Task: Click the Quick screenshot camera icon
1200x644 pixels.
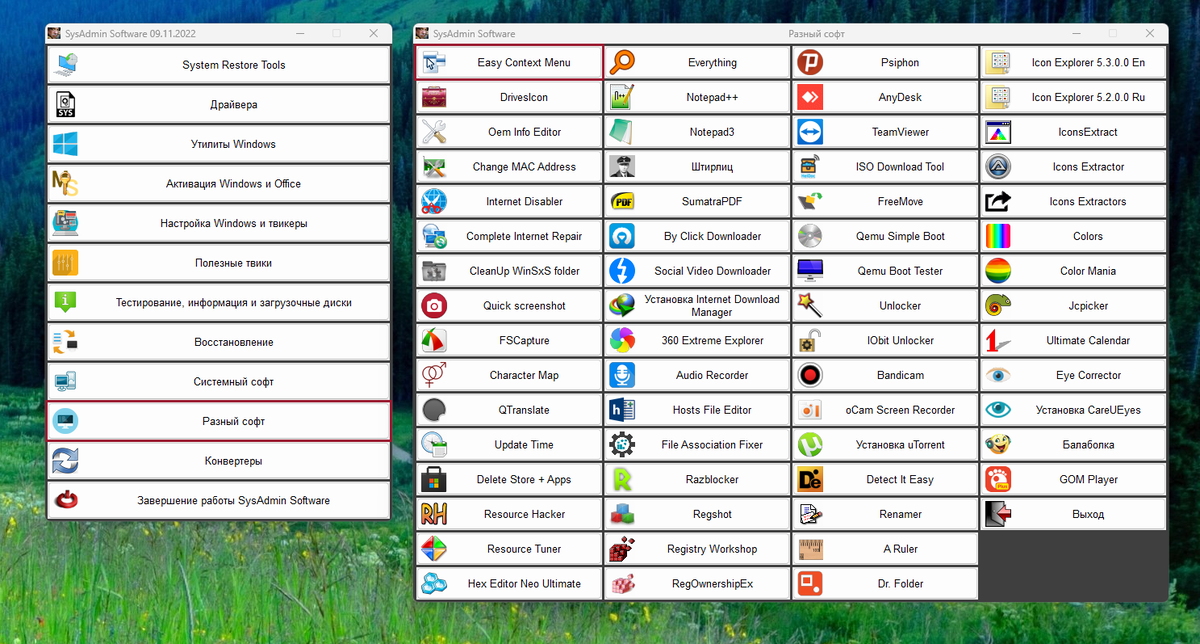Action: click(x=434, y=305)
